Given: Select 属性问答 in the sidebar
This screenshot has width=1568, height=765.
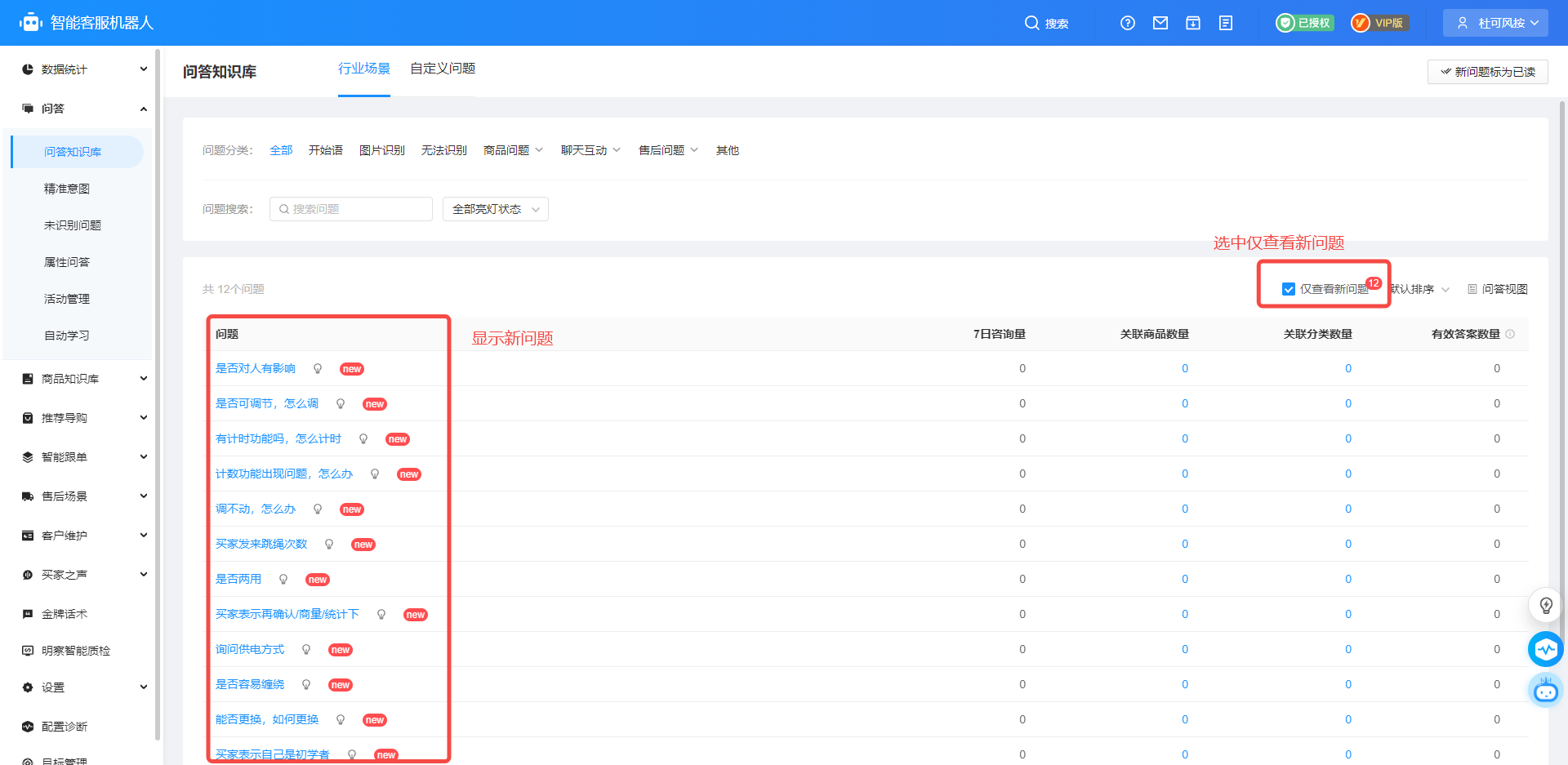Looking at the screenshot, I should point(67,262).
